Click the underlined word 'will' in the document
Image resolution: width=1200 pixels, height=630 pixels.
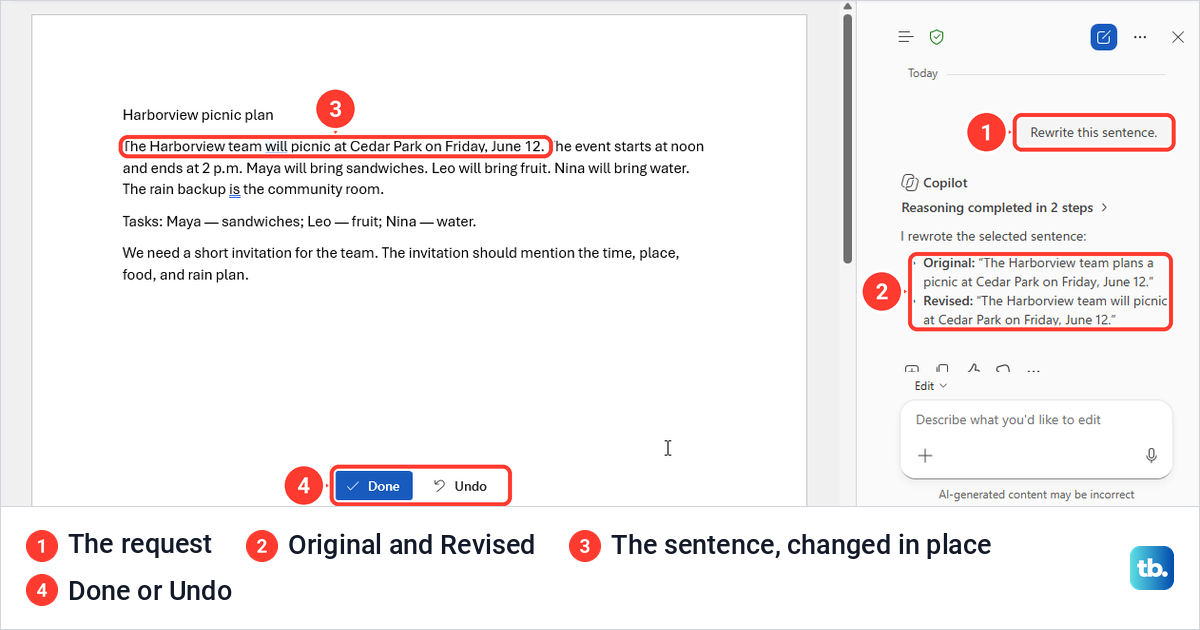click(276, 146)
